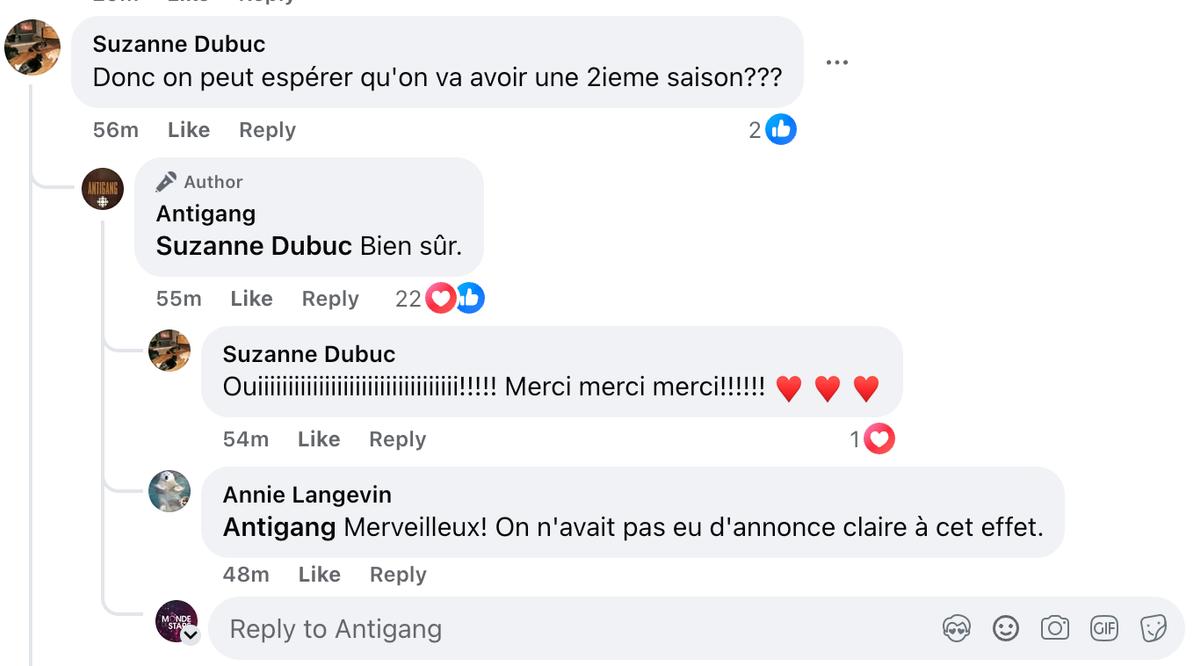Viewport: 1200px width, 666px height.
Task: Open the GIF picker
Action: tap(1104, 628)
